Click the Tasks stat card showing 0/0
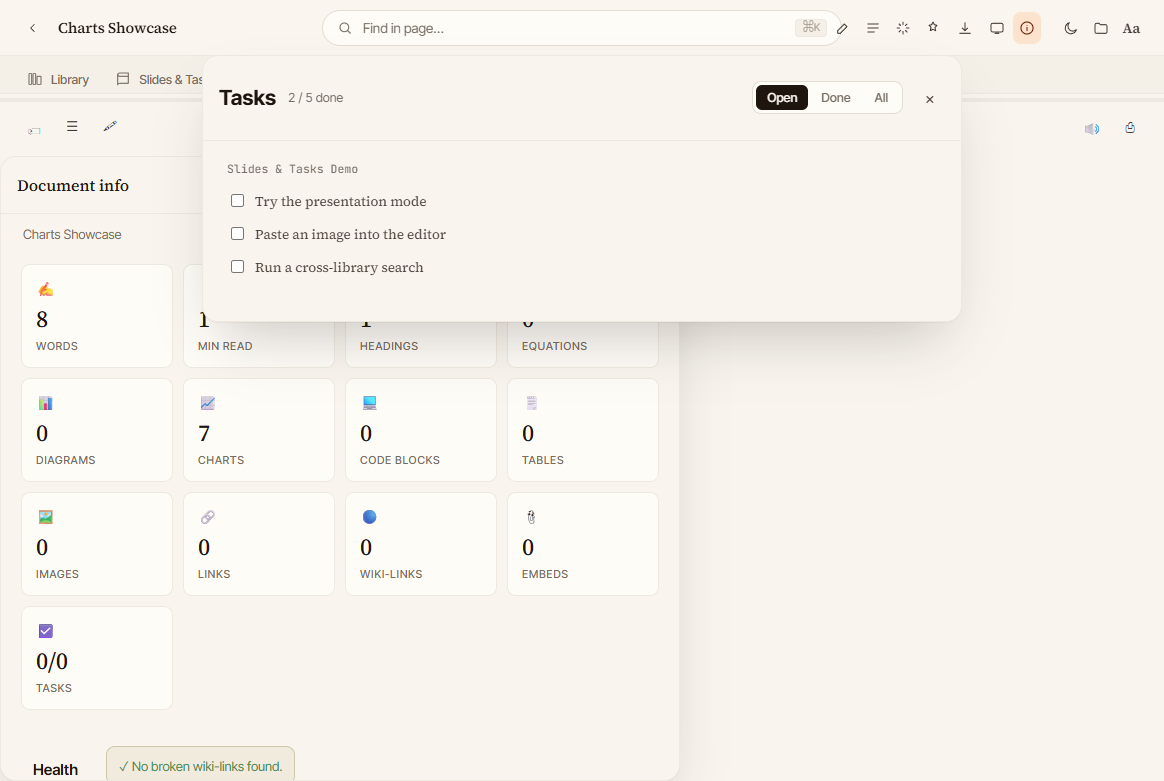This screenshot has height=781, width=1164. [x=97, y=658]
